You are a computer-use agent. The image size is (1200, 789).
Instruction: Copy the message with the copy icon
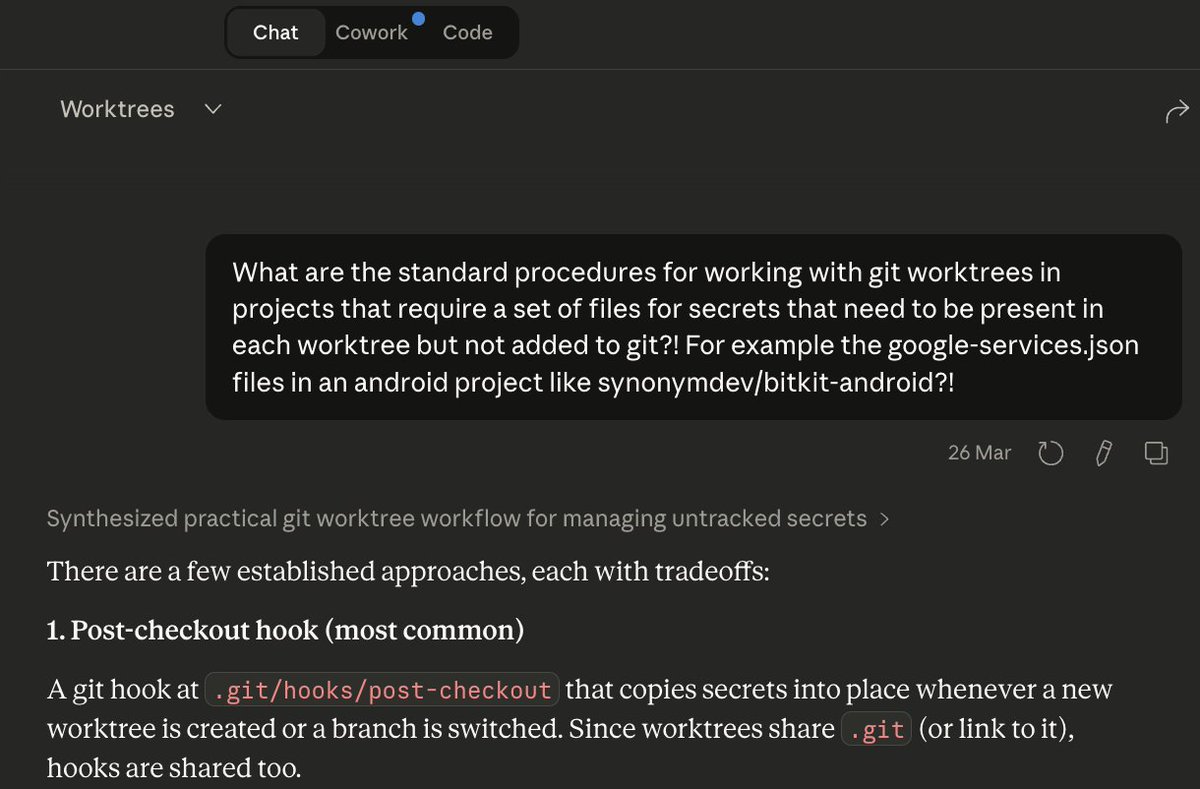(x=1156, y=453)
